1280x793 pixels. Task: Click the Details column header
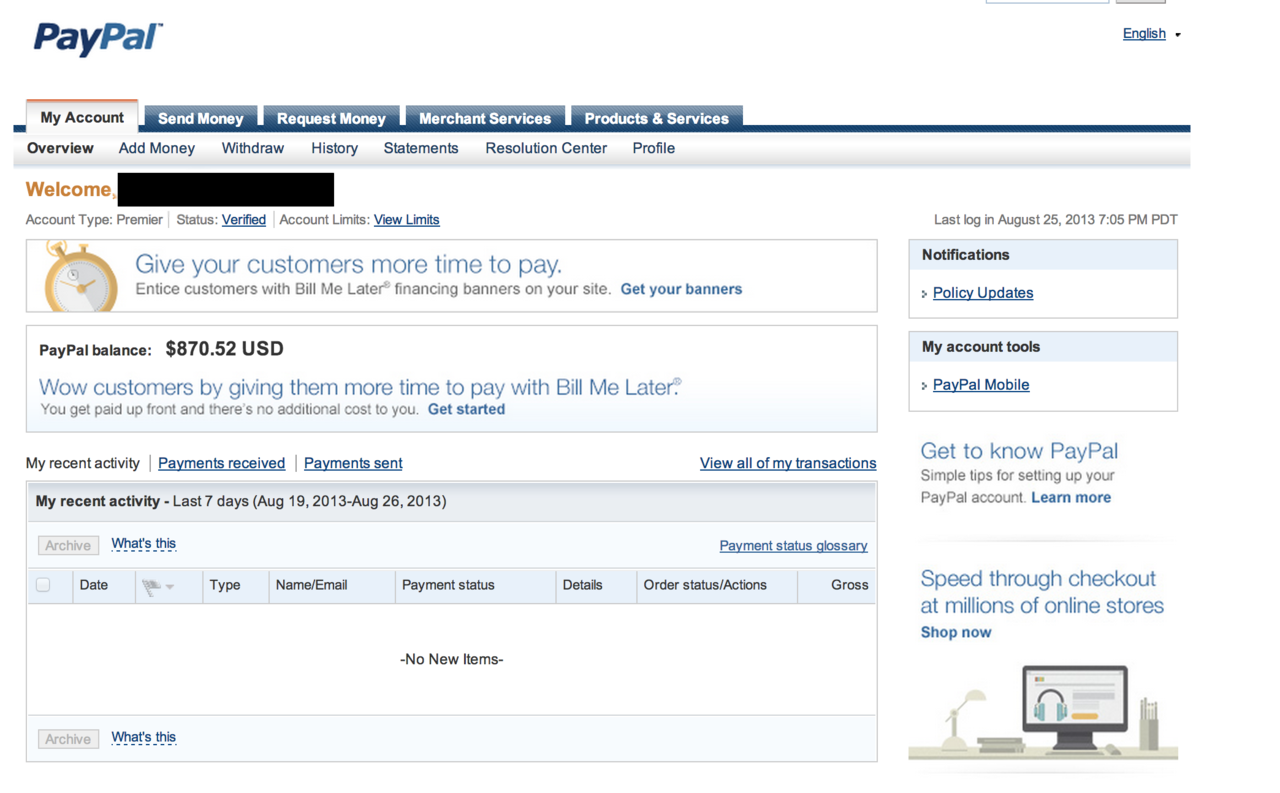[x=582, y=585]
